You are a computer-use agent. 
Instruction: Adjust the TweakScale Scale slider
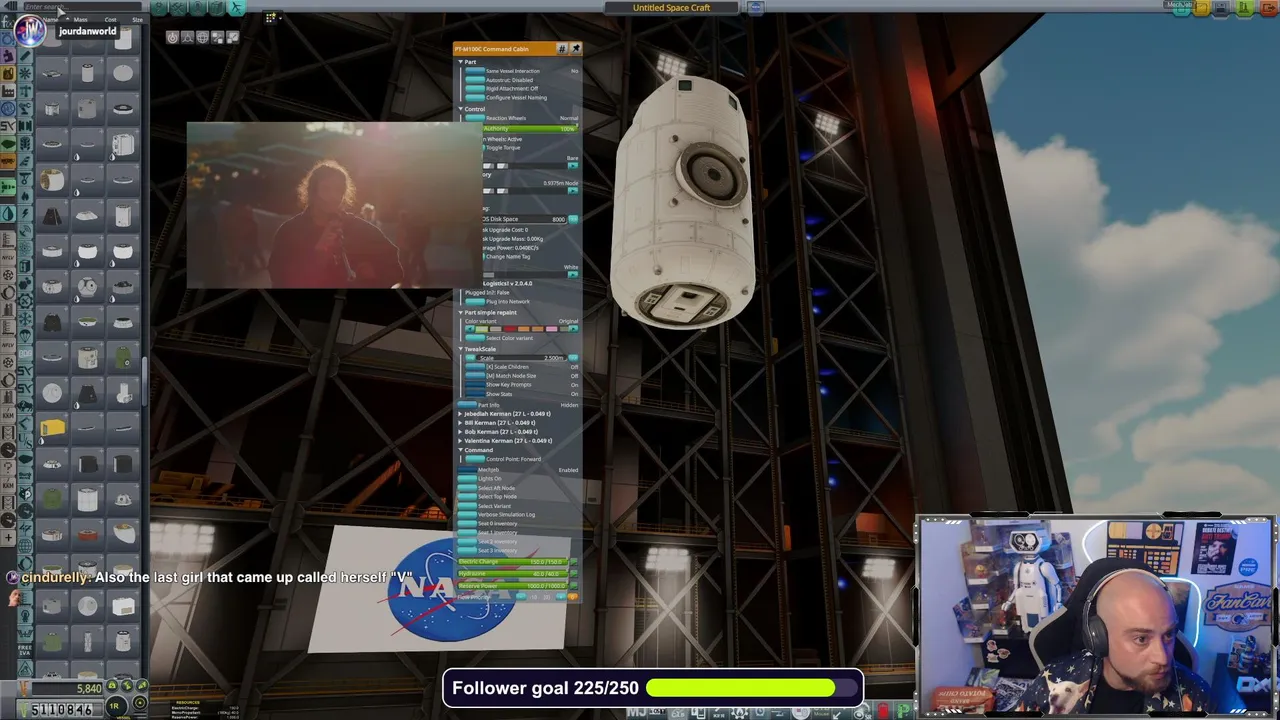pyautogui.click(x=521, y=358)
